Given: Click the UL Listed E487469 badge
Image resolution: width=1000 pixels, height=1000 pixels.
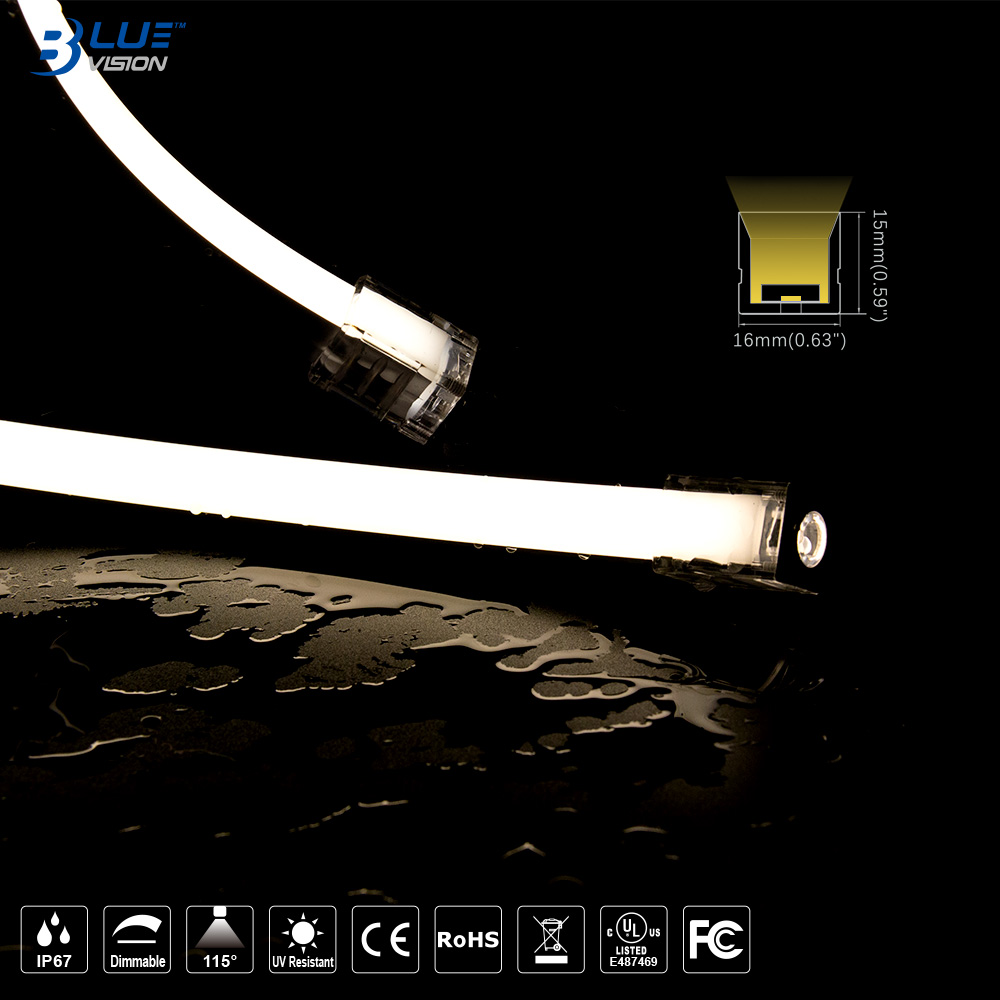Looking at the screenshot, I should (633, 940).
